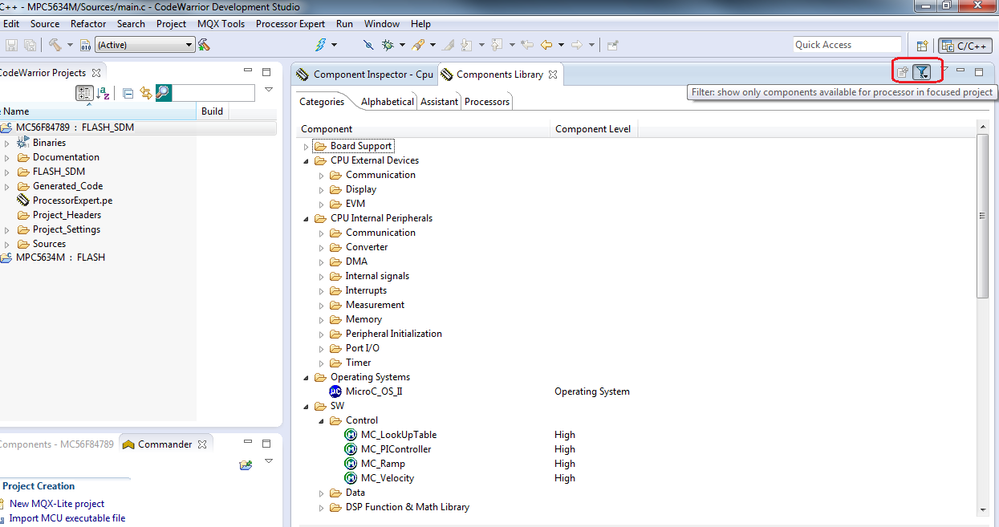Image resolution: width=999 pixels, height=527 pixels.
Task: Select the MC_PIController component
Action: tap(396, 449)
